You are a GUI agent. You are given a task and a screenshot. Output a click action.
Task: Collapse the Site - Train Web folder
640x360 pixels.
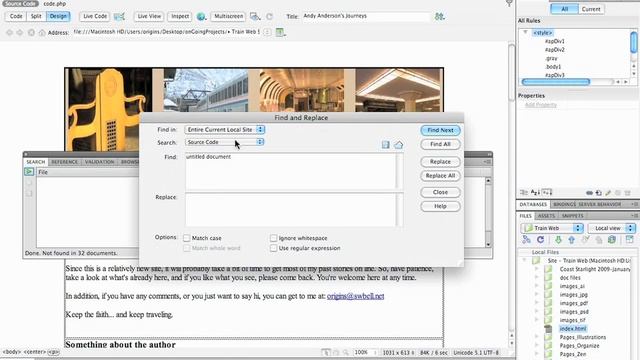pos(524,260)
